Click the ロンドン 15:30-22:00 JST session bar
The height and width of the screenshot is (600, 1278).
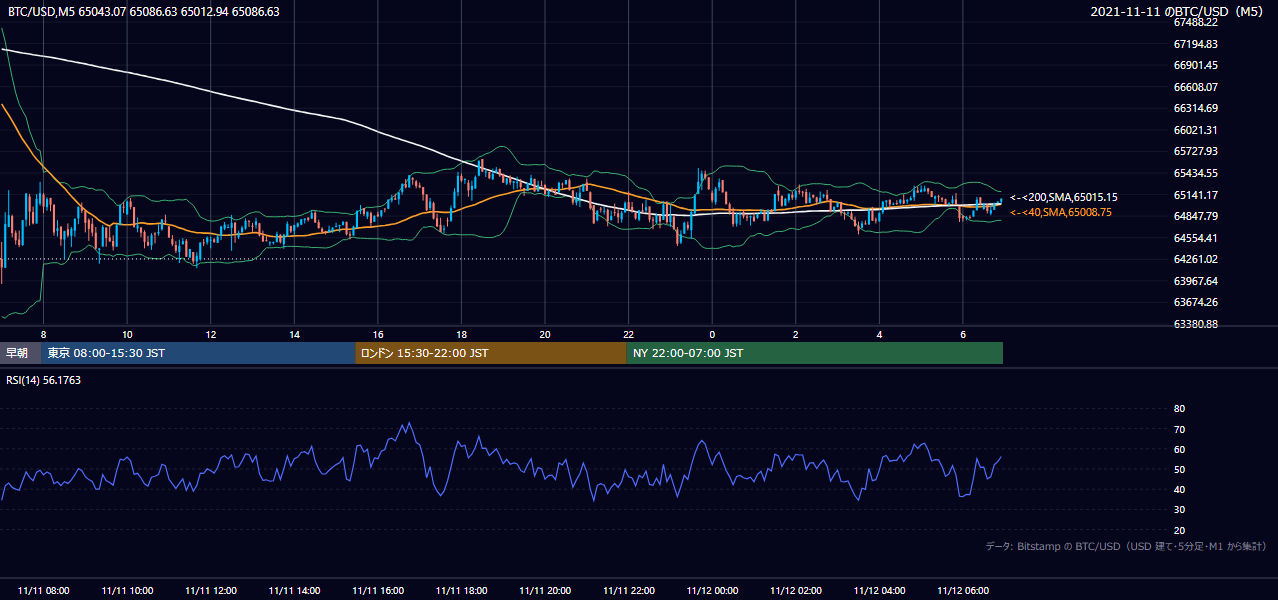pos(491,353)
